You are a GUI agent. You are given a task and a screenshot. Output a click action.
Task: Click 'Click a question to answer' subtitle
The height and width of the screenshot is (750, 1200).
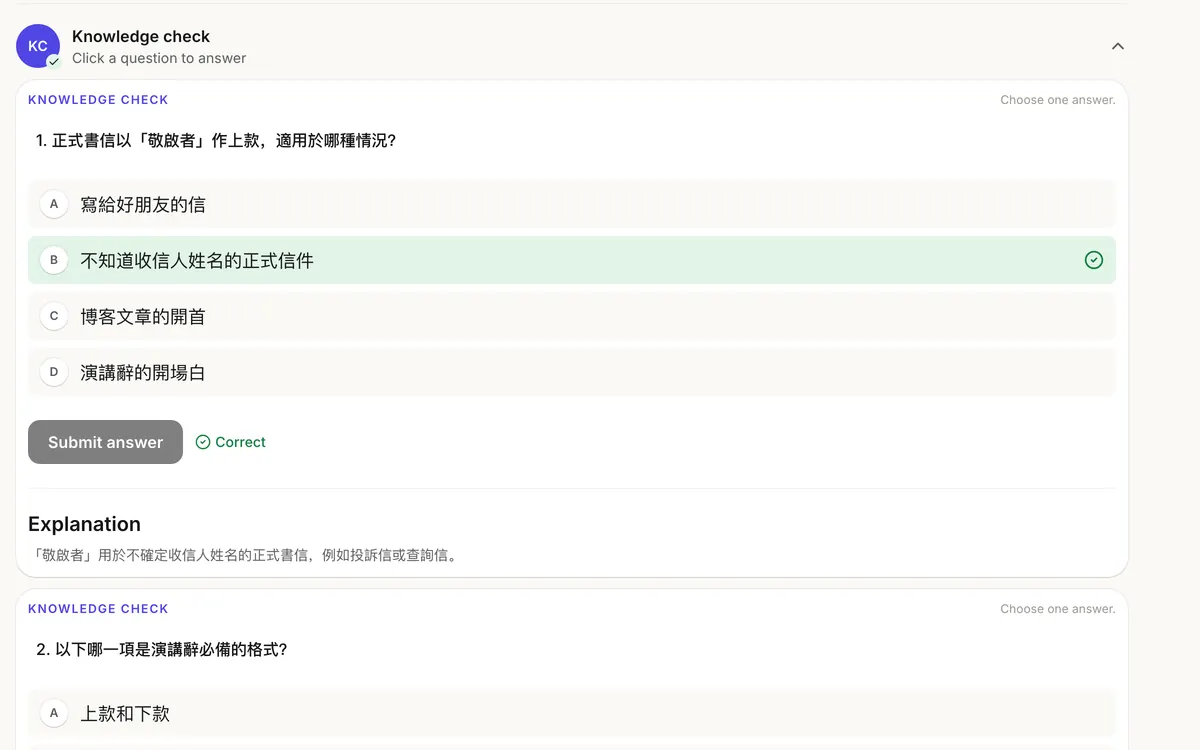coord(159,58)
